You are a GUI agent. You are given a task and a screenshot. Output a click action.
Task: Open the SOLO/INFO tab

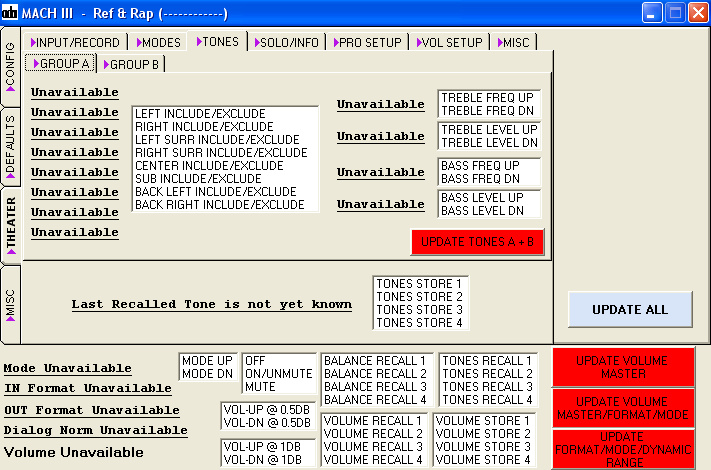287,43
